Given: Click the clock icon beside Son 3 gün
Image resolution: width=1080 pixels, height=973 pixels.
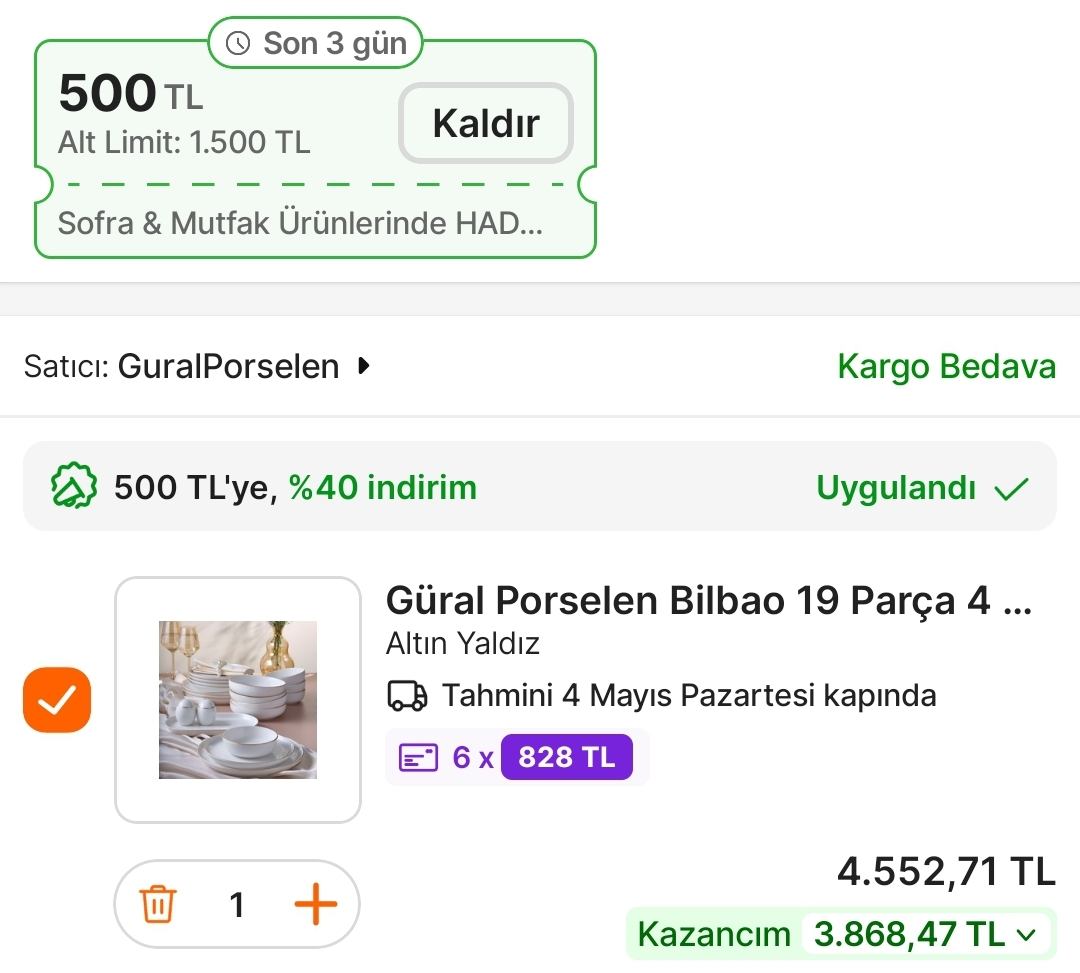Looking at the screenshot, I should pos(238,43).
